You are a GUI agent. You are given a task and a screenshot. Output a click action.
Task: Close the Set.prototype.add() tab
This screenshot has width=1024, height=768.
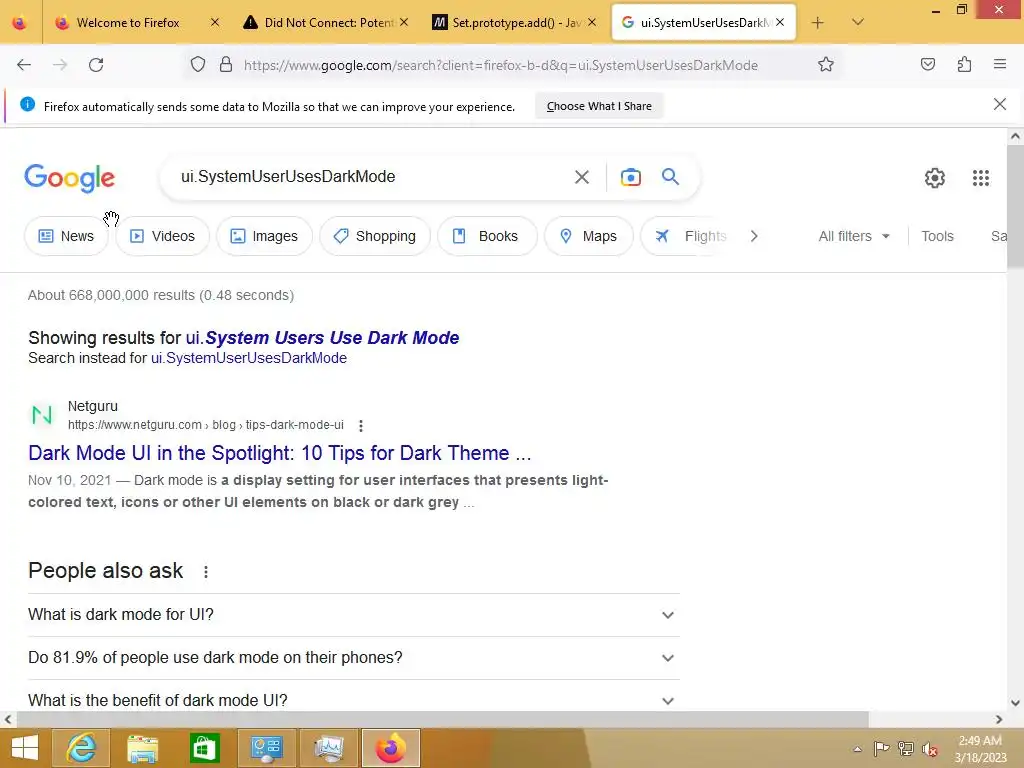click(x=592, y=22)
